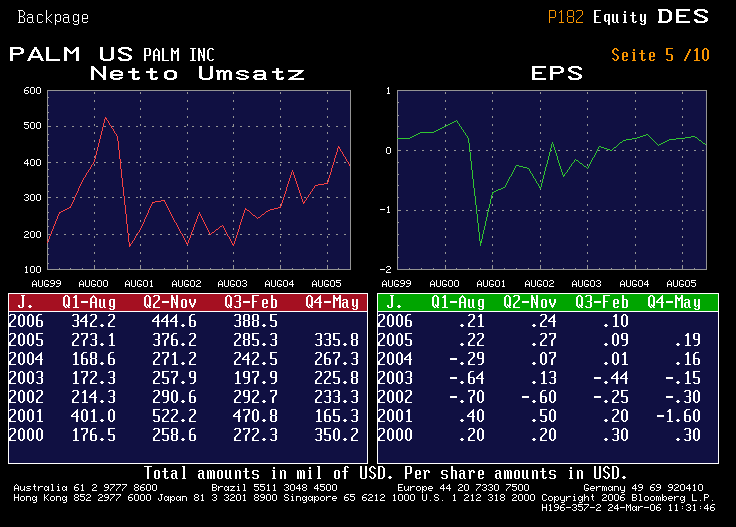Click EPS value -.70 for 2002
736x527 pixels.
[467, 397]
